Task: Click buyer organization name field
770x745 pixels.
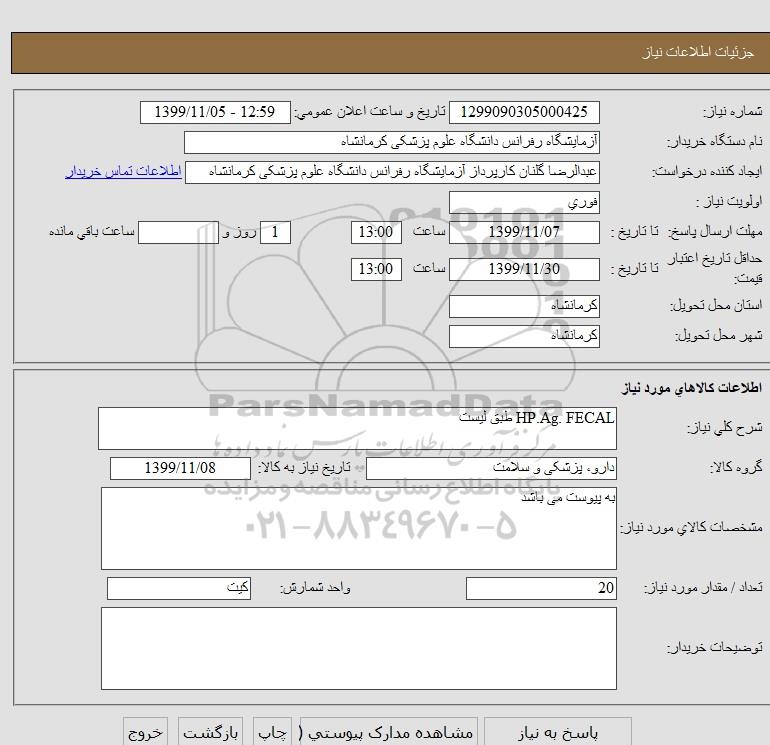Action: [392, 142]
